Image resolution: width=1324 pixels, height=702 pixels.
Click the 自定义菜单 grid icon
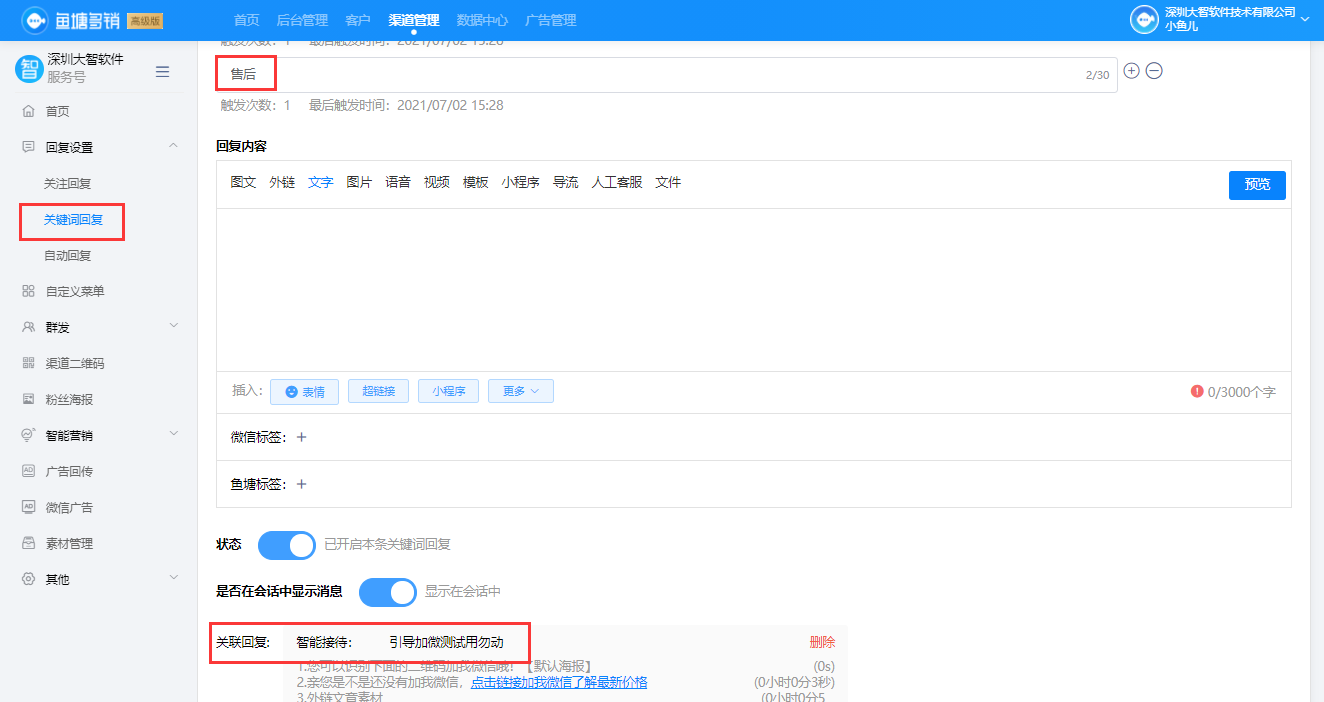[28, 291]
